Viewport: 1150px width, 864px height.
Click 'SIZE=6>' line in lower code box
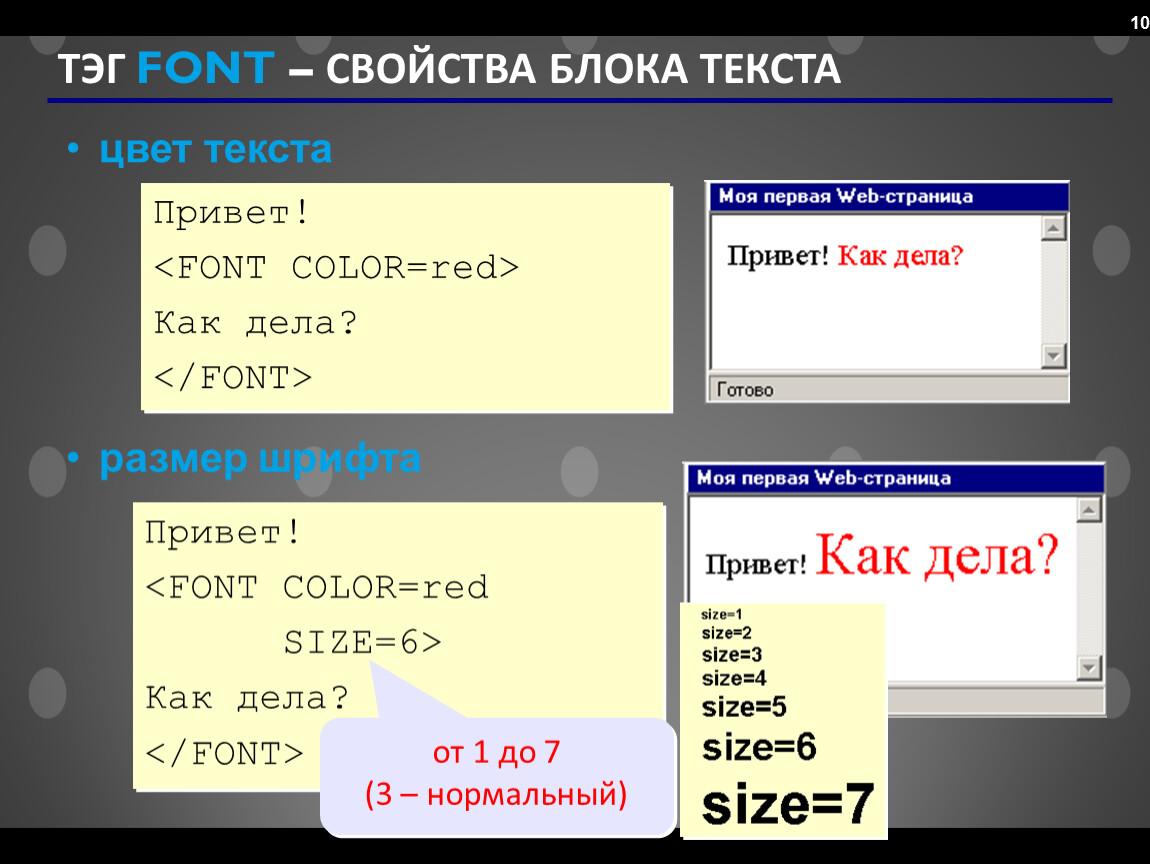[362, 642]
